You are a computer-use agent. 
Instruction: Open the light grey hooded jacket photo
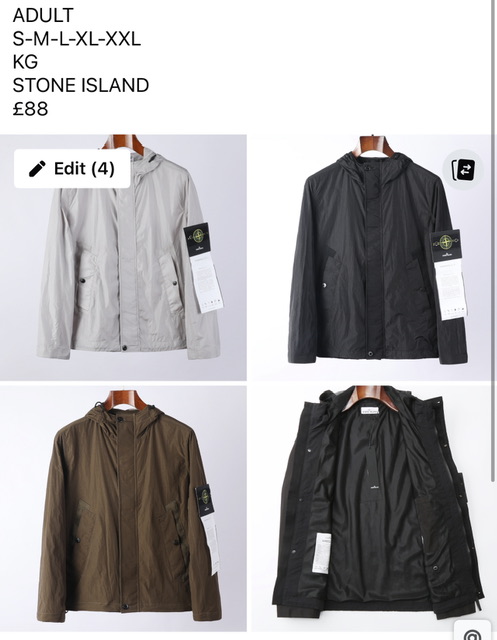click(123, 258)
